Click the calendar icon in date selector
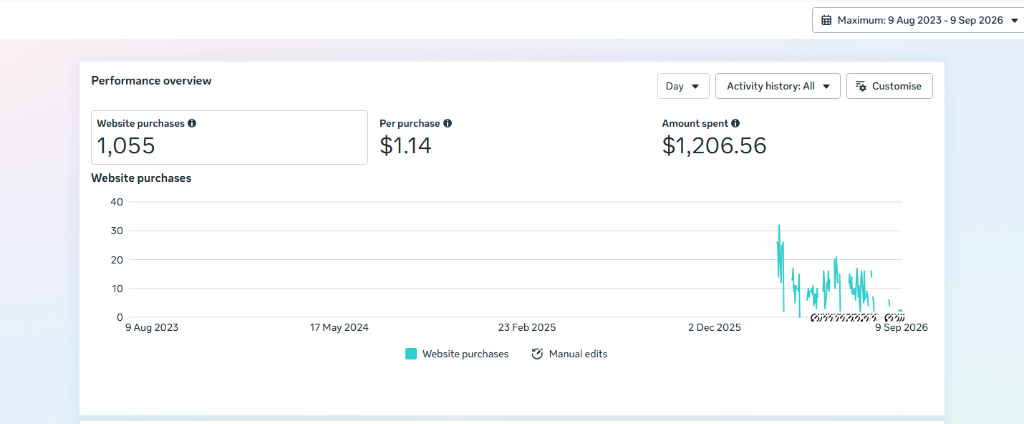This screenshot has width=1024, height=424. point(826,20)
